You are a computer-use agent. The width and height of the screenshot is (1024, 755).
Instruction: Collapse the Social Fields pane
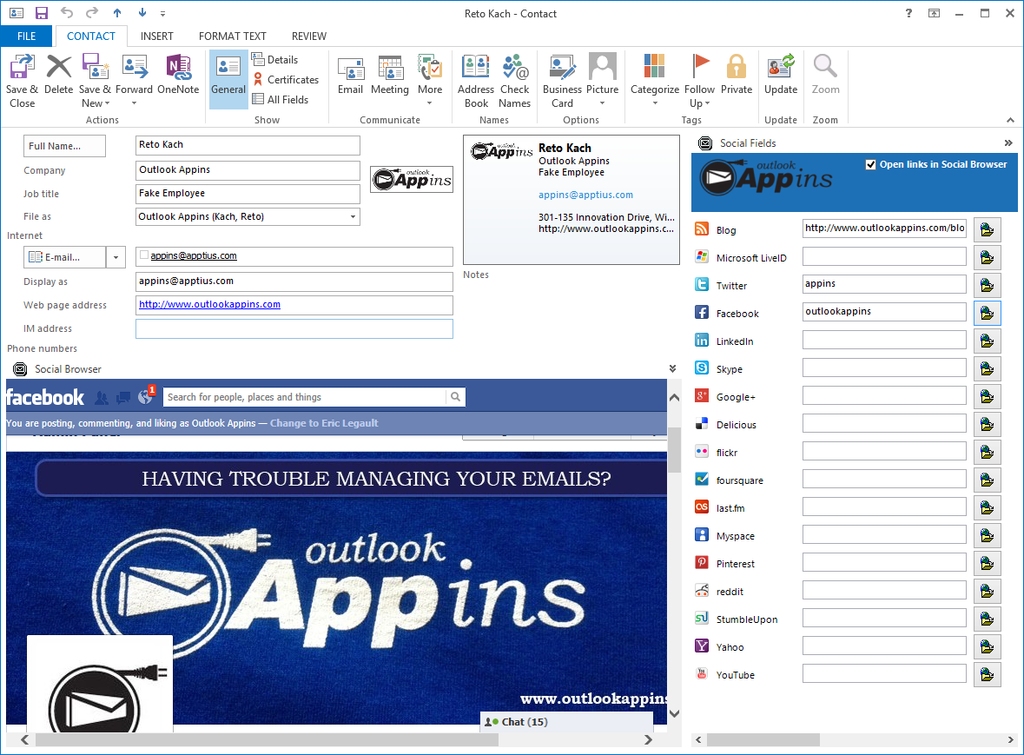1008,143
